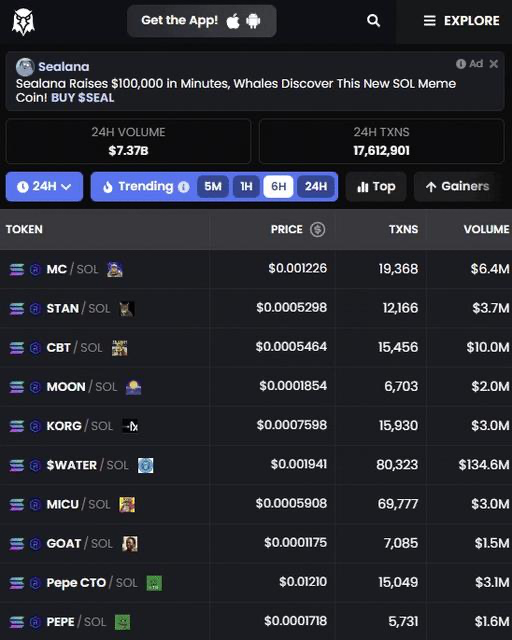
Task: Select the 1H trending interval
Action: click(x=246, y=187)
